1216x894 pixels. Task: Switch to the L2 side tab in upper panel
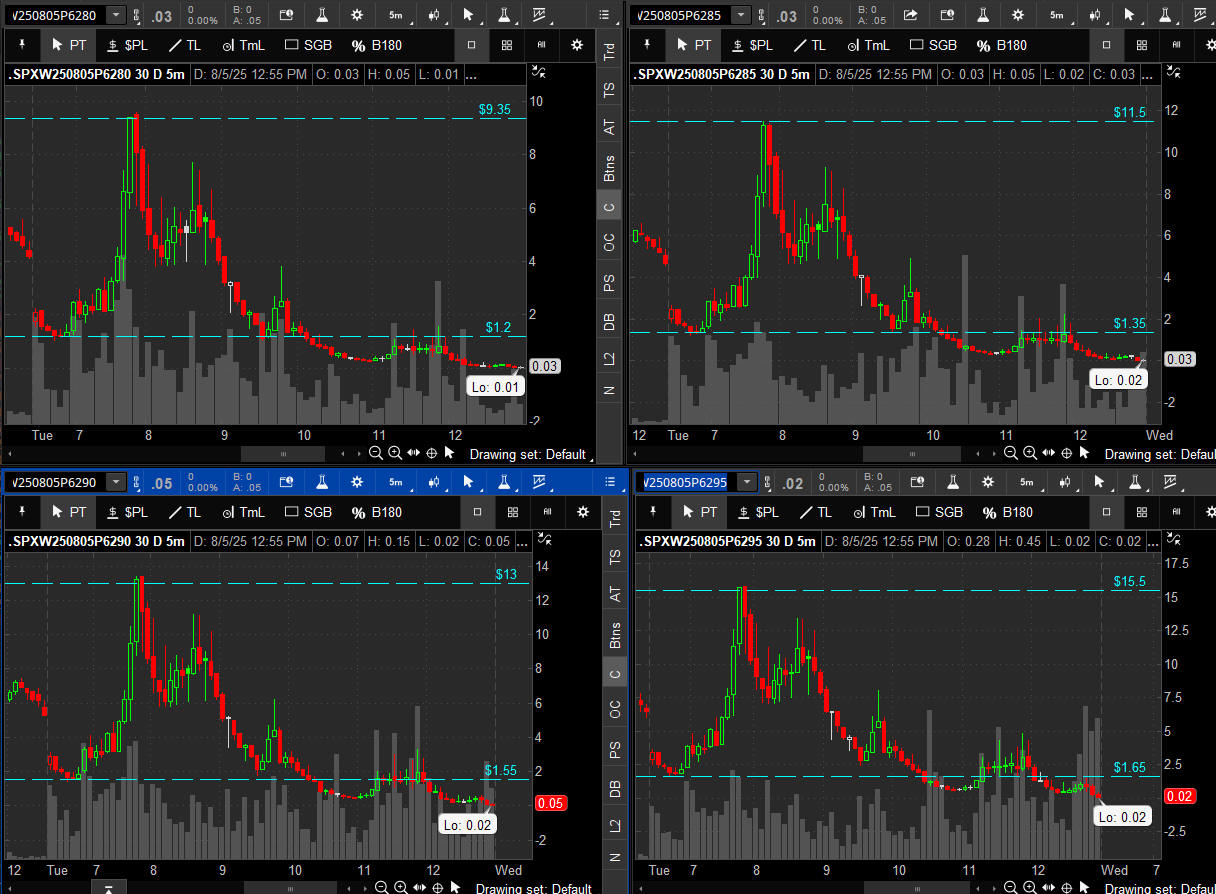[x=609, y=358]
